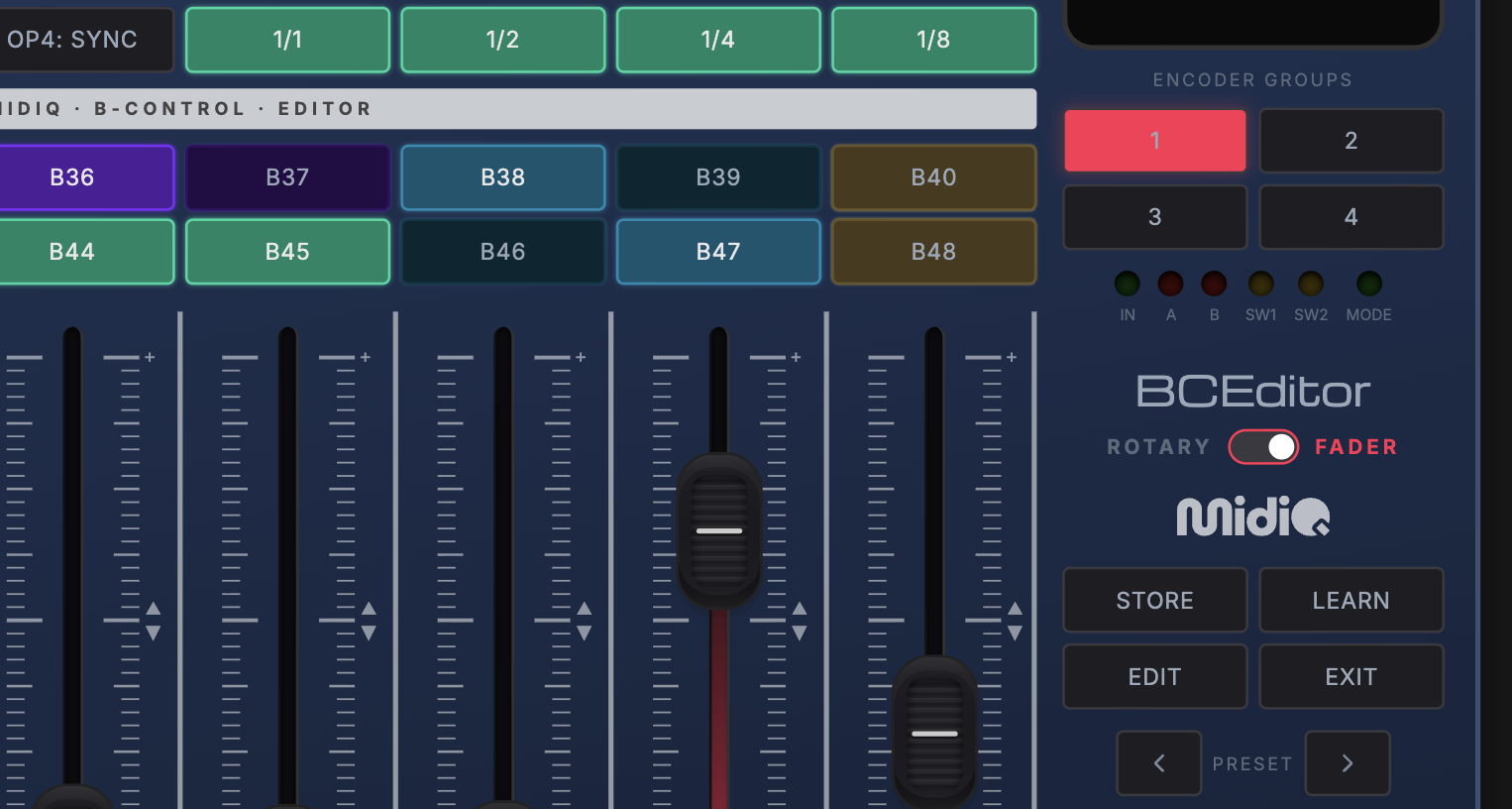Nudge the B46 fader up with its up triangle
This screenshot has width=1512, height=809.
[x=585, y=609]
